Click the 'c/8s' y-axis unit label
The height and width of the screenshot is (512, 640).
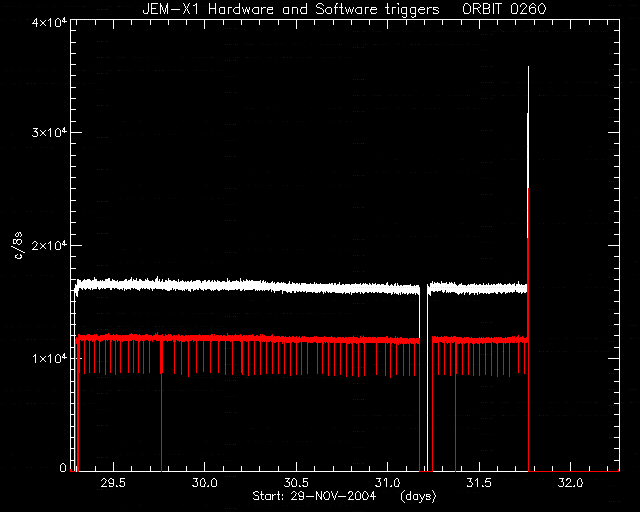pyautogui.click(x=18, y=246)
